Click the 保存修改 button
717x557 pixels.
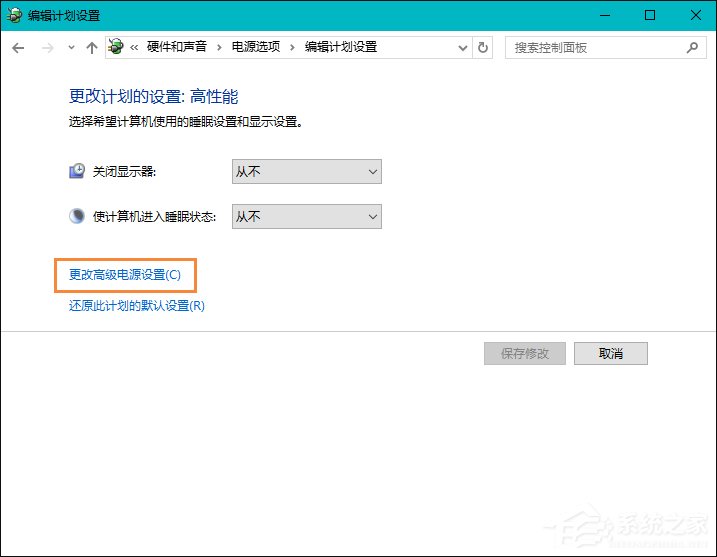(525, 353)
